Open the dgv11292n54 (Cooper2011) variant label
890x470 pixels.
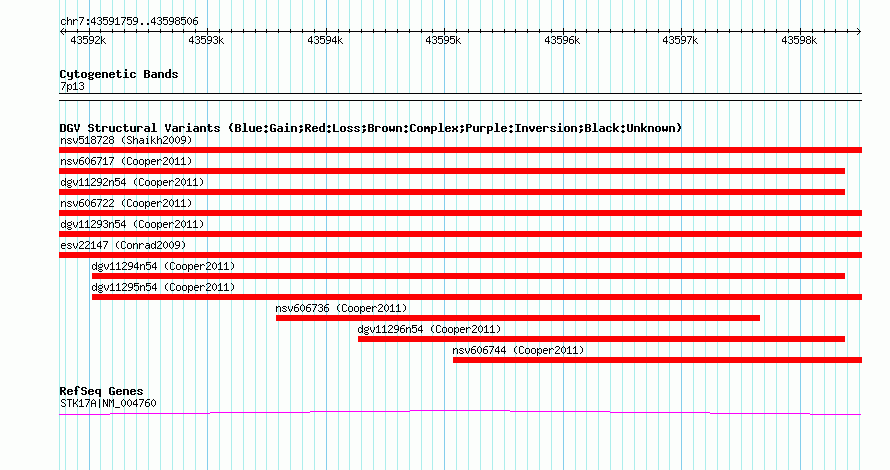132,182
